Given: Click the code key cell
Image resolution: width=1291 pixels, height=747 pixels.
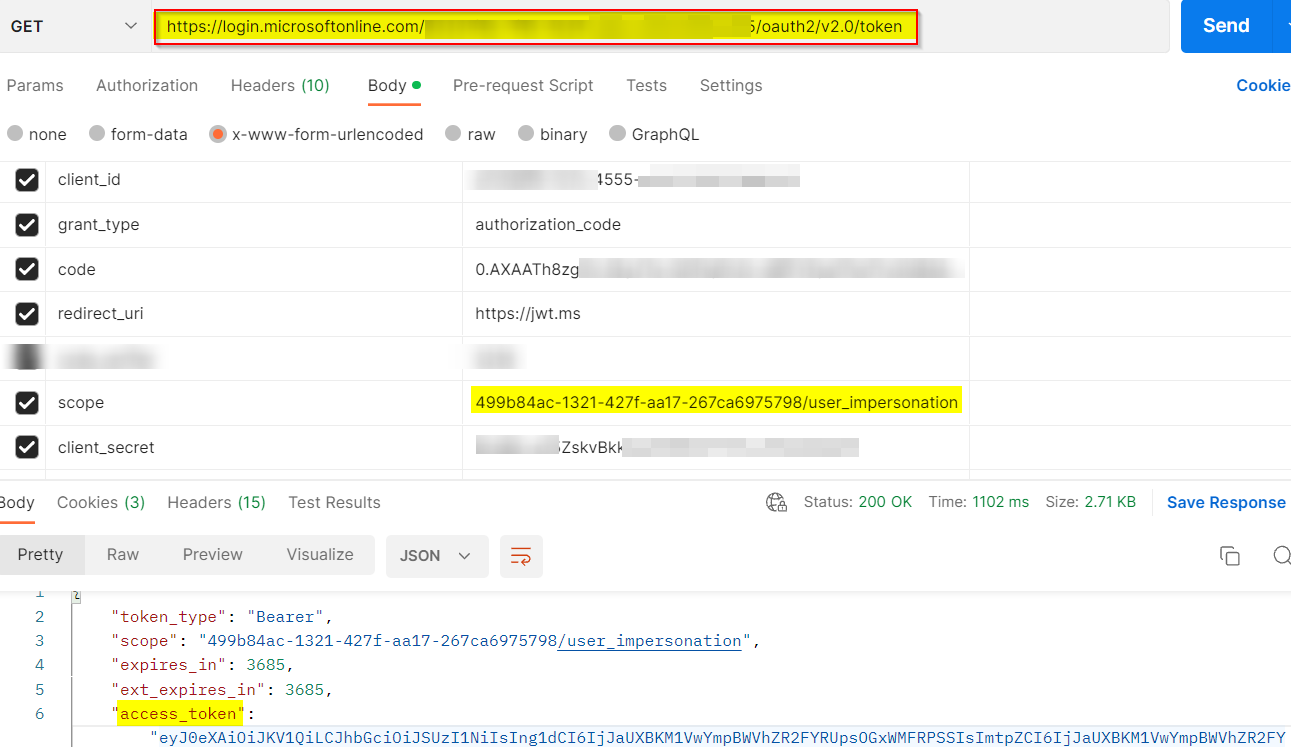Looking at the screenshot, I should click(x=254, y=270).
